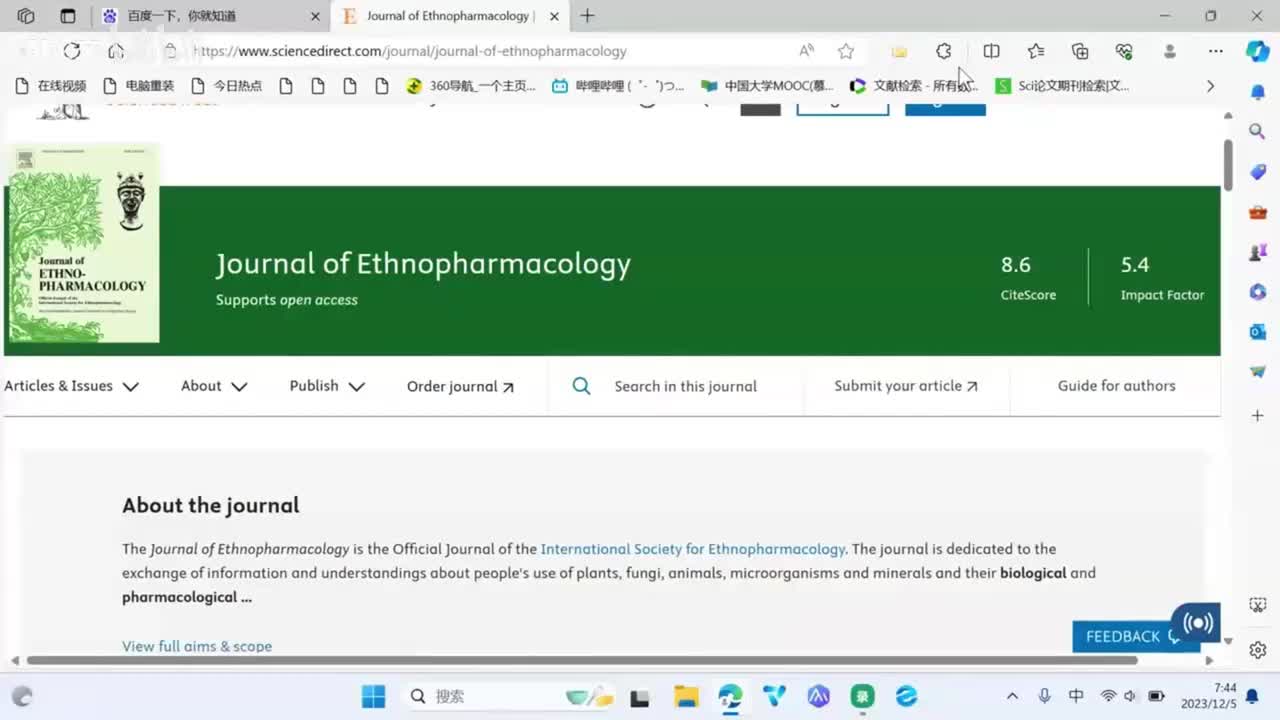The height and width of the screenshot is (720, 1280).
Task: Open the Sci论文期刊检索 bookmark
Action: click(1062, 86)
